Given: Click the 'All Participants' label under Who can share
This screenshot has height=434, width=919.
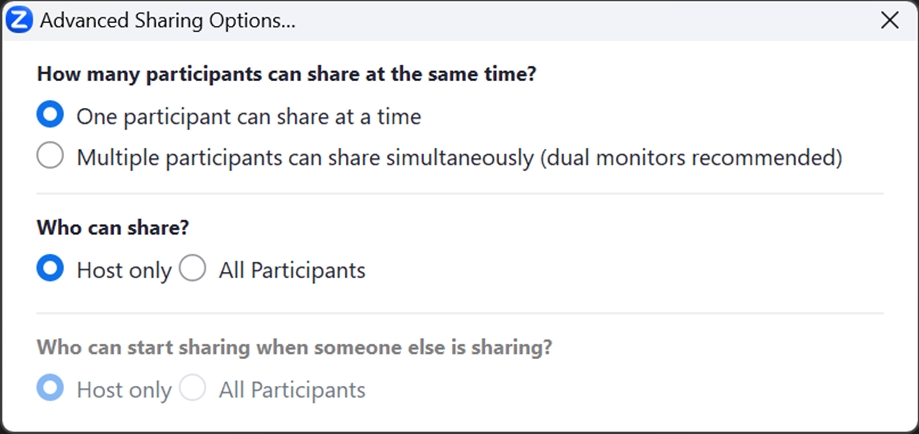Looking at the screenshot, I should click(x=292, y=270).
